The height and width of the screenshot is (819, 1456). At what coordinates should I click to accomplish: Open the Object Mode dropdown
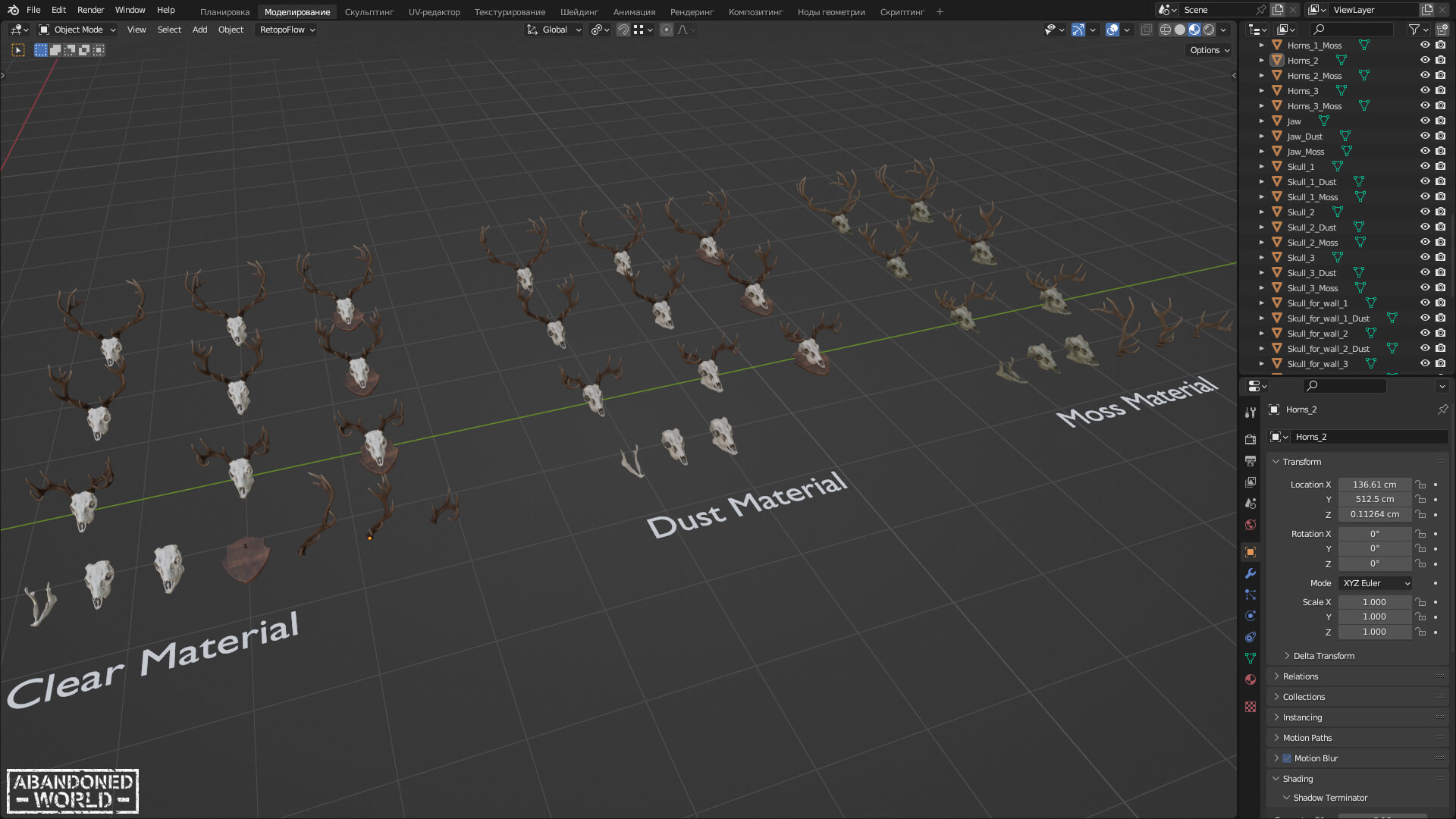pyautogui.click(x=78, y=30)
